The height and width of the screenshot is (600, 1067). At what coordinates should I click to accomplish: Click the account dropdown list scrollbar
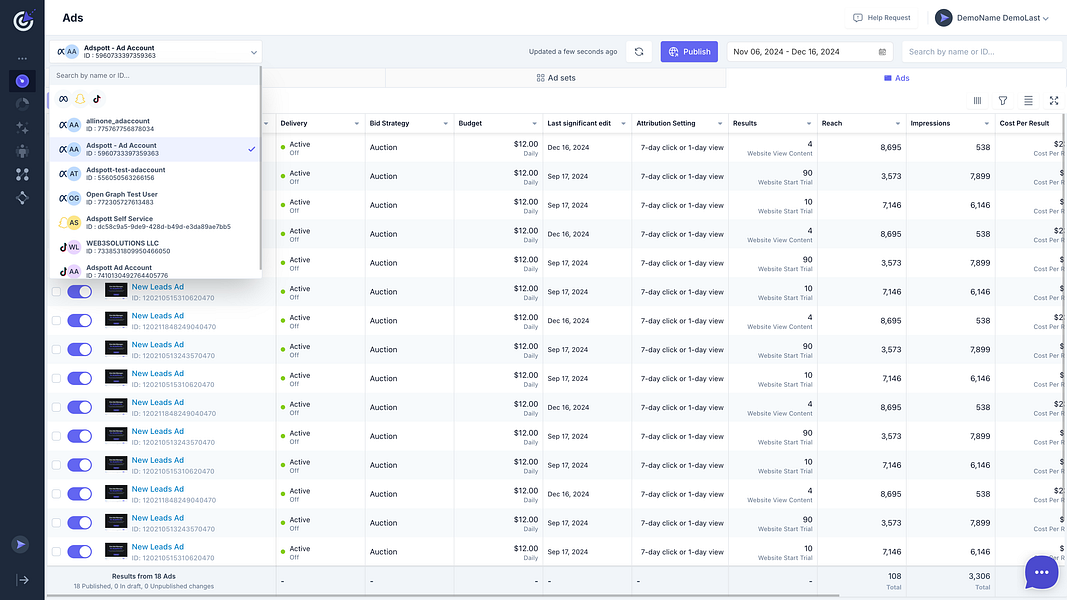pyautogui.click(x=261, y=167)
